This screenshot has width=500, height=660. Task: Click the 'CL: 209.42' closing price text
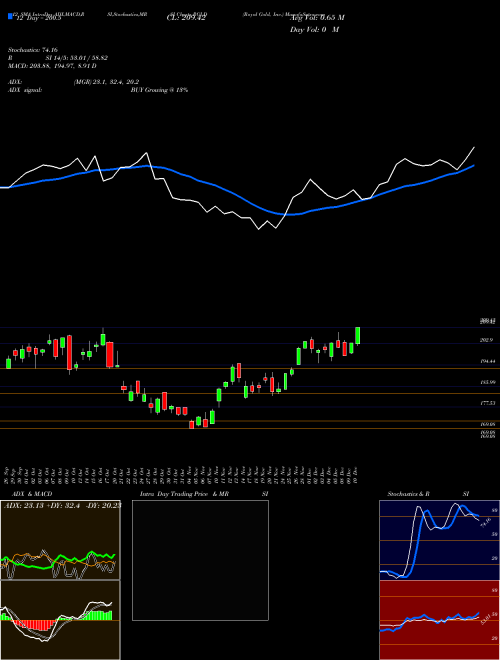[x=186, y=18]
